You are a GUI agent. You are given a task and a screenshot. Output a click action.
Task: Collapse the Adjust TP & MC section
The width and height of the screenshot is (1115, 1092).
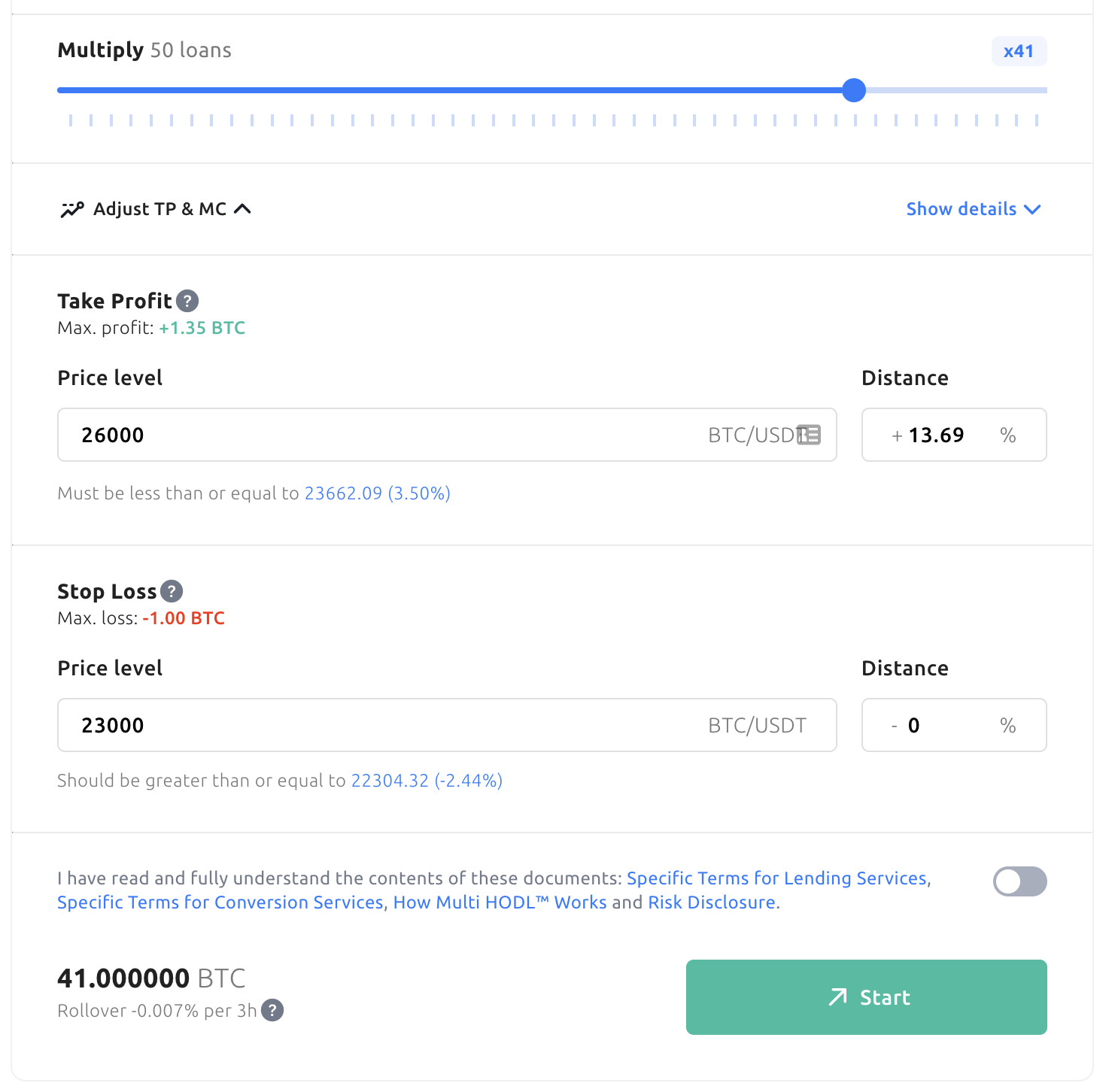(x=156, y=209)
